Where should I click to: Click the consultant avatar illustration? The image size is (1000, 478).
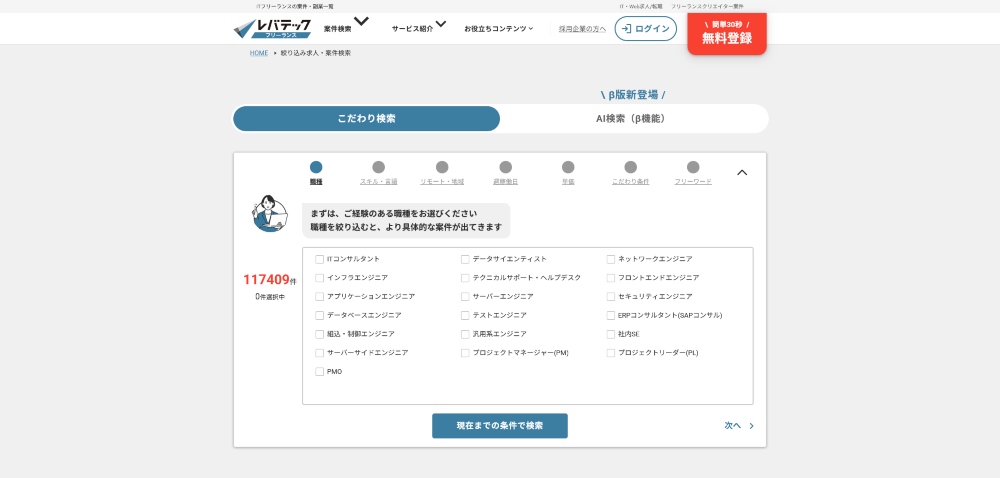coord(269,214)
